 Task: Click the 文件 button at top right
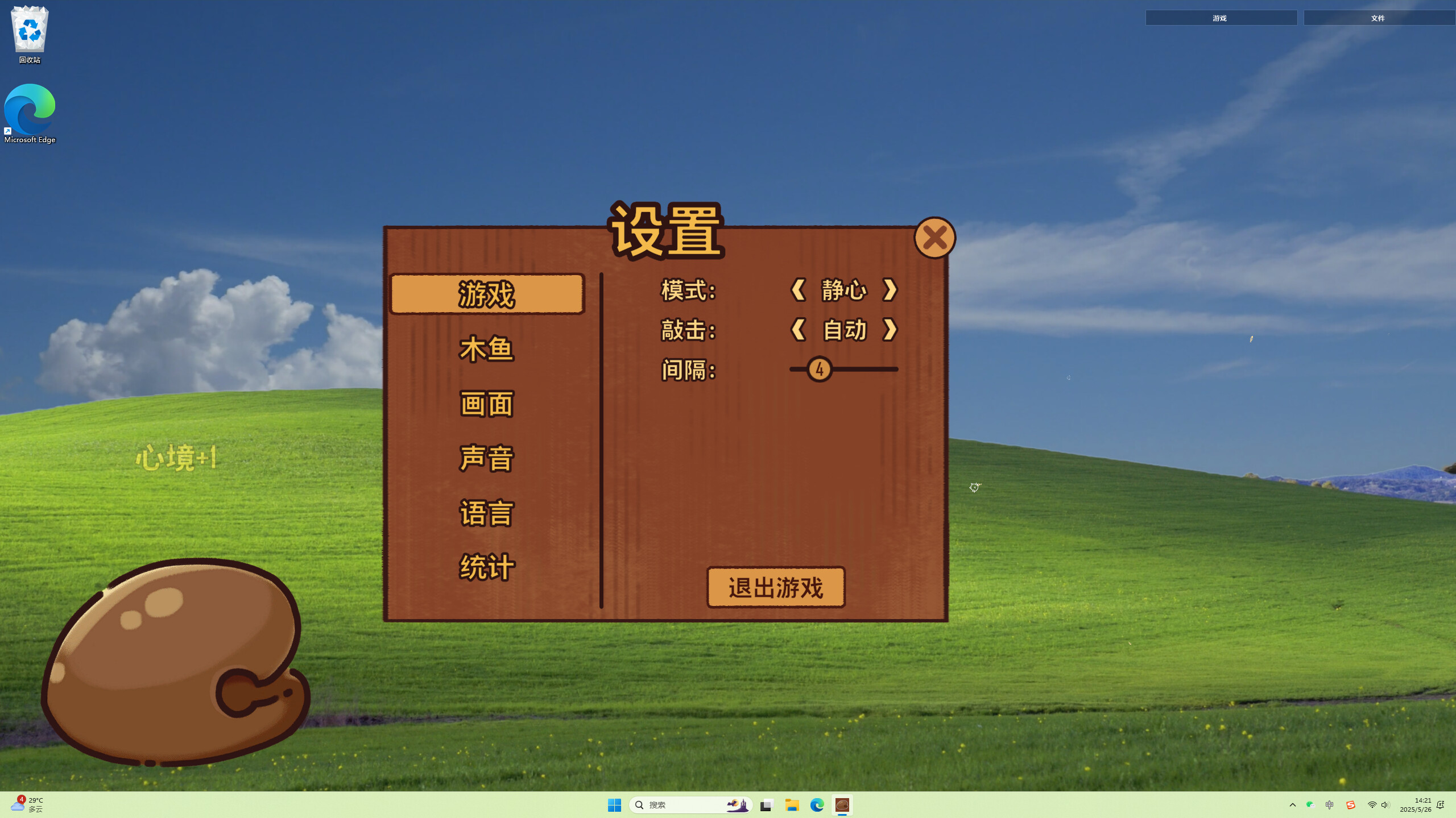(1379, 18)
